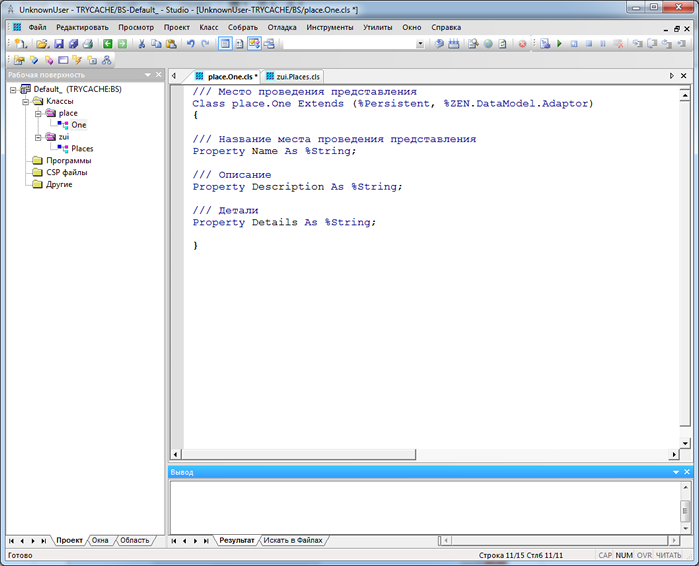Image resolution: width=699 pixels, height=566 pixels.
Task: Switch to the Область workspace tab
Action: [135, 540]
